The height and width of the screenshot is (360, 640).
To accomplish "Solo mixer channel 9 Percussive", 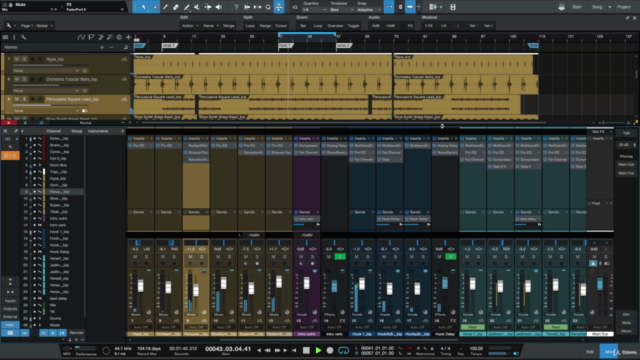I will point(202,257).
